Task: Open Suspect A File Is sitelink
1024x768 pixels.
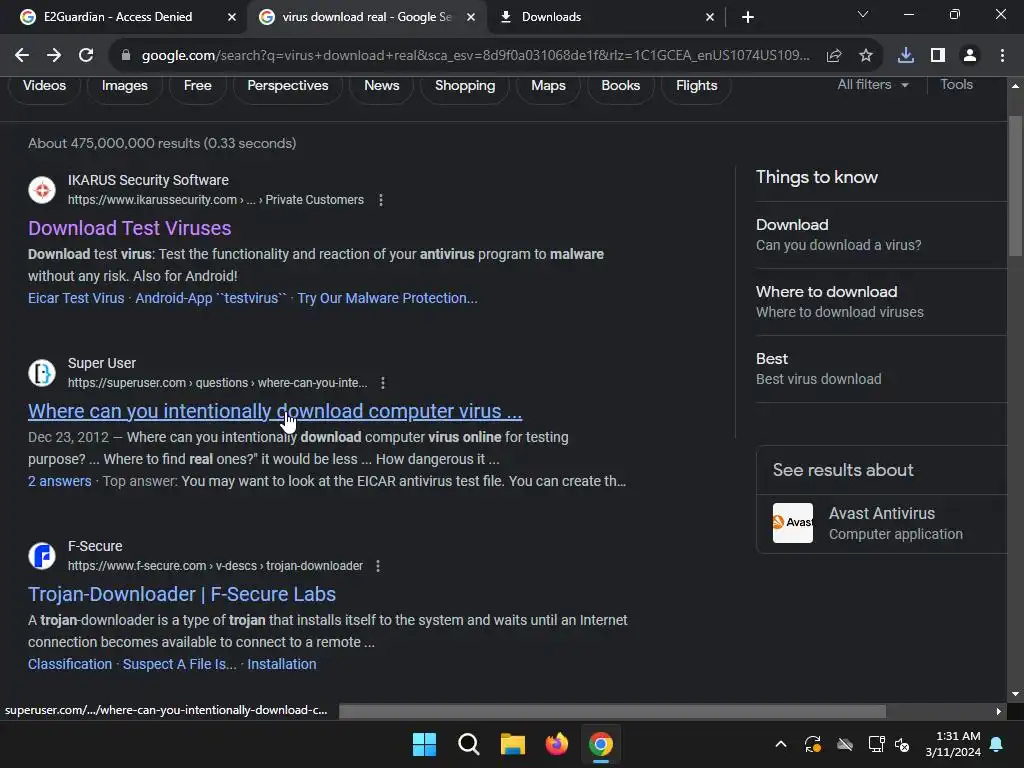Action: [180, 664]
